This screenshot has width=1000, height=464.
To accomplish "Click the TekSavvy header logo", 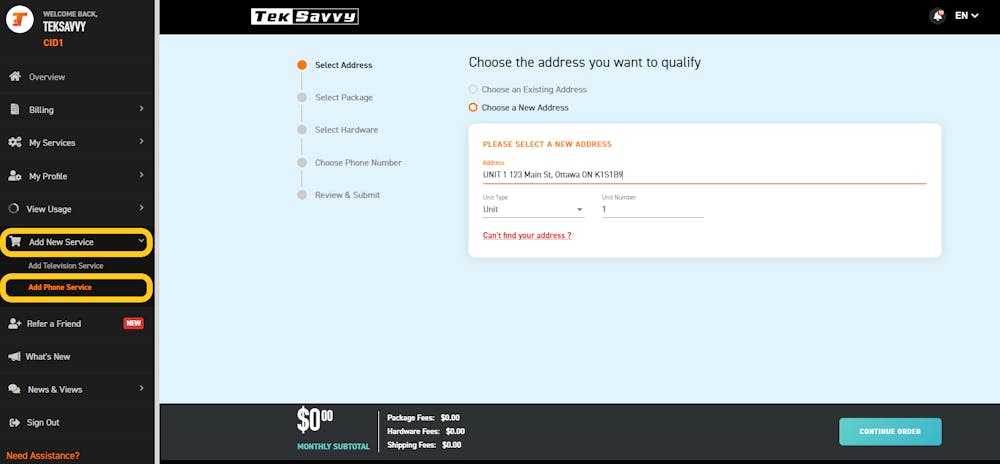I will click(305, 17).
